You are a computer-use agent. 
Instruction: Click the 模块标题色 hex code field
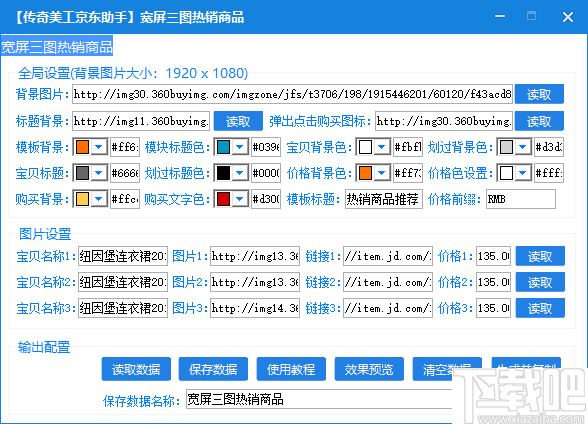point(266,147)
